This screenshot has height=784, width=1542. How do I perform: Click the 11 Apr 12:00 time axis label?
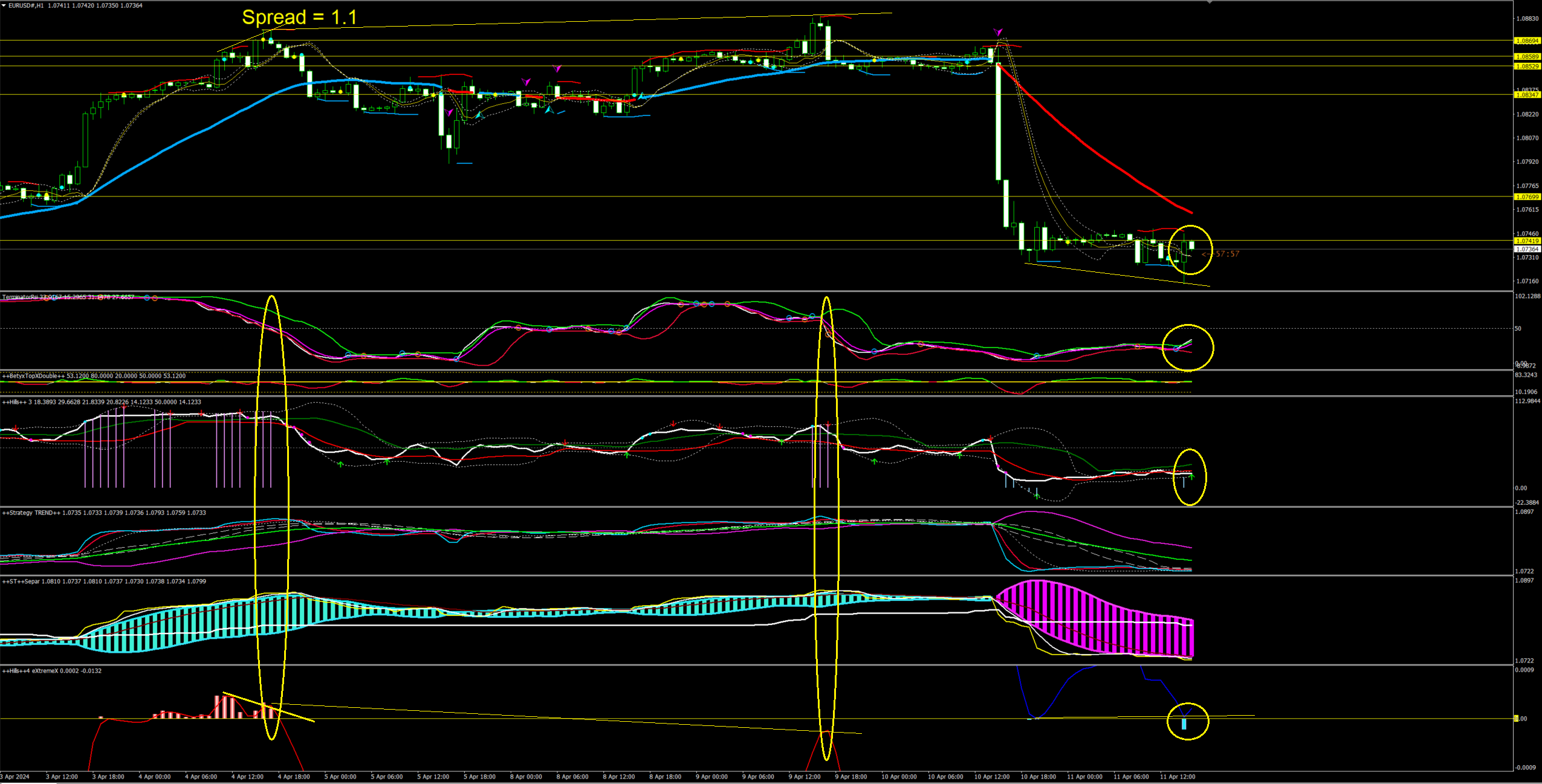pyautogui.click(x=1177, y=777)
